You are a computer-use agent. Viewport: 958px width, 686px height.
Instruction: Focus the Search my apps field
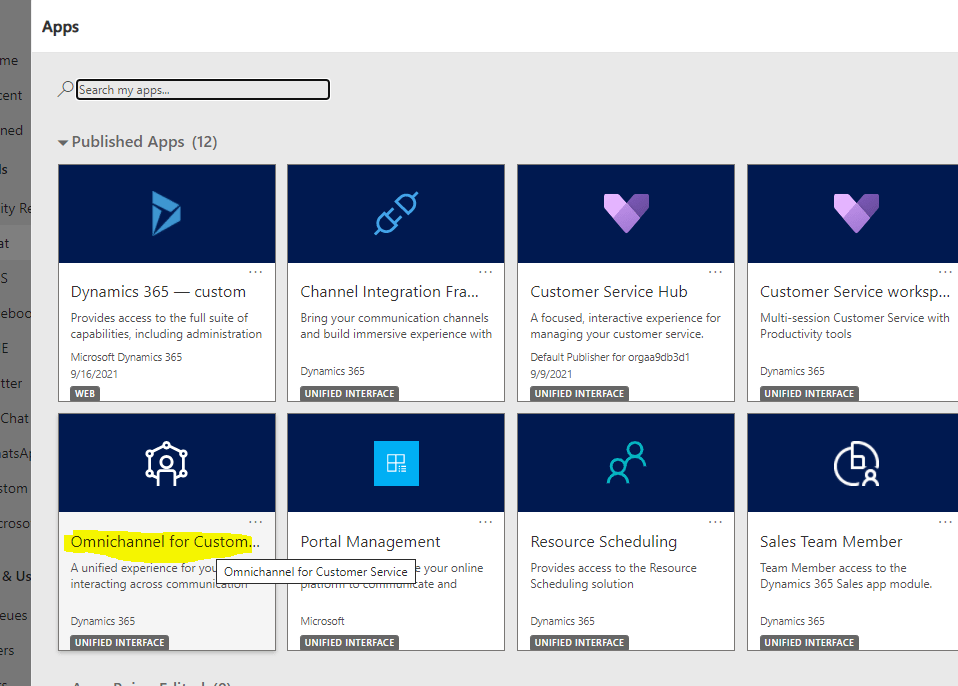(203, 90)
